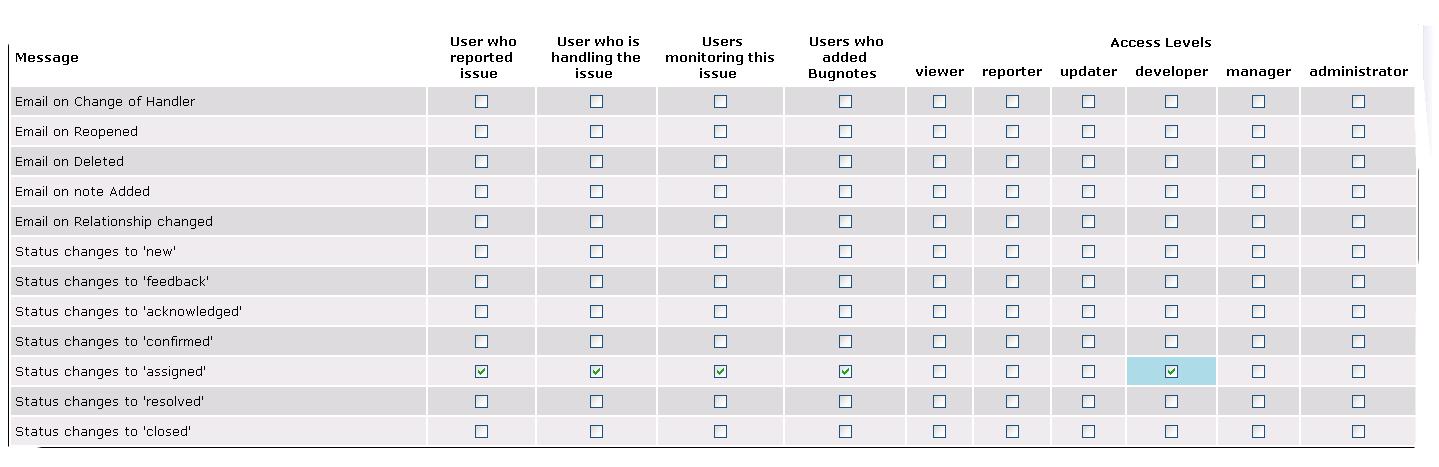The image size is (1439, 467).
Task: Check administrator box for Status changes to 'resolved'
Action: click(1358, 401)
